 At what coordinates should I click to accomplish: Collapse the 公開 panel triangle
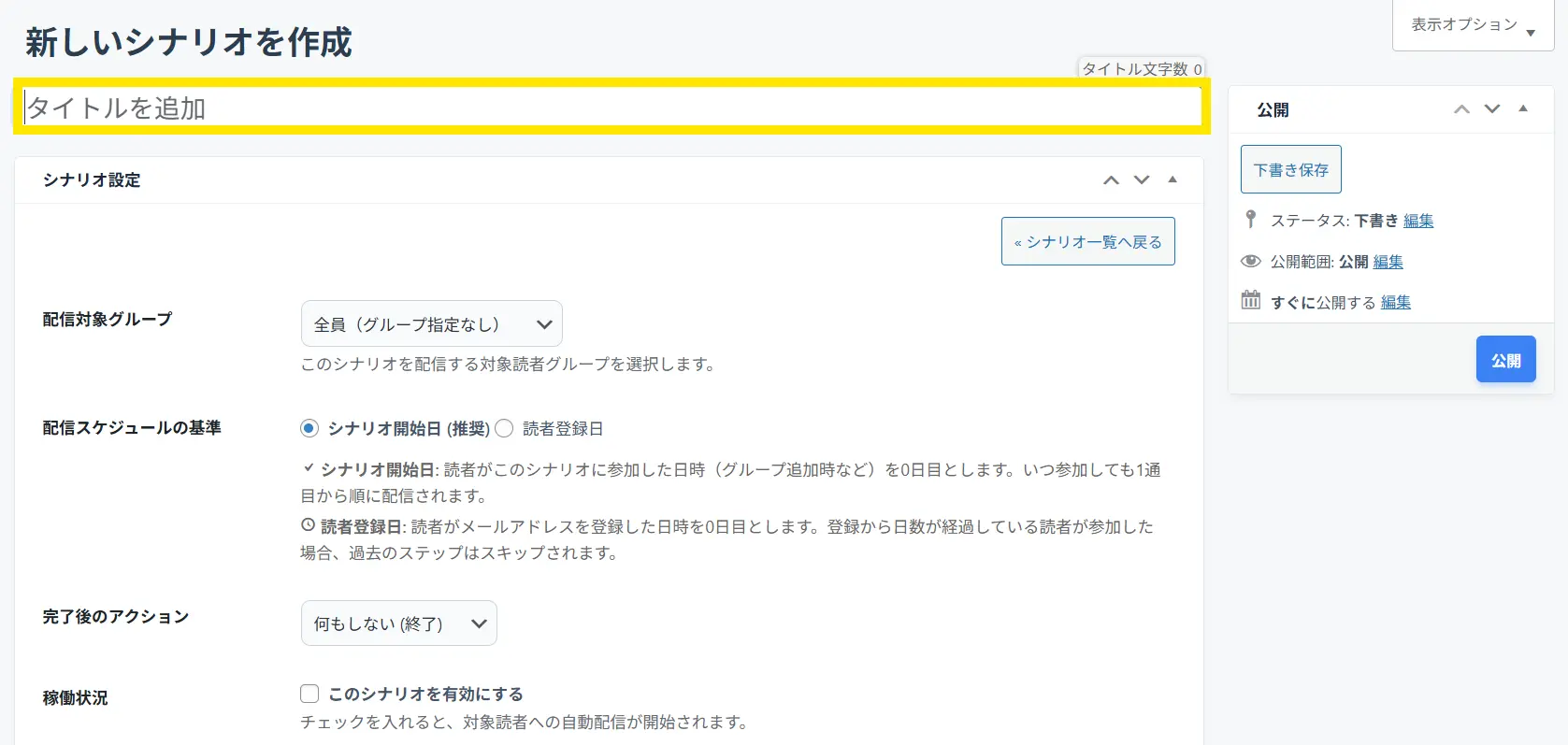1523,108
